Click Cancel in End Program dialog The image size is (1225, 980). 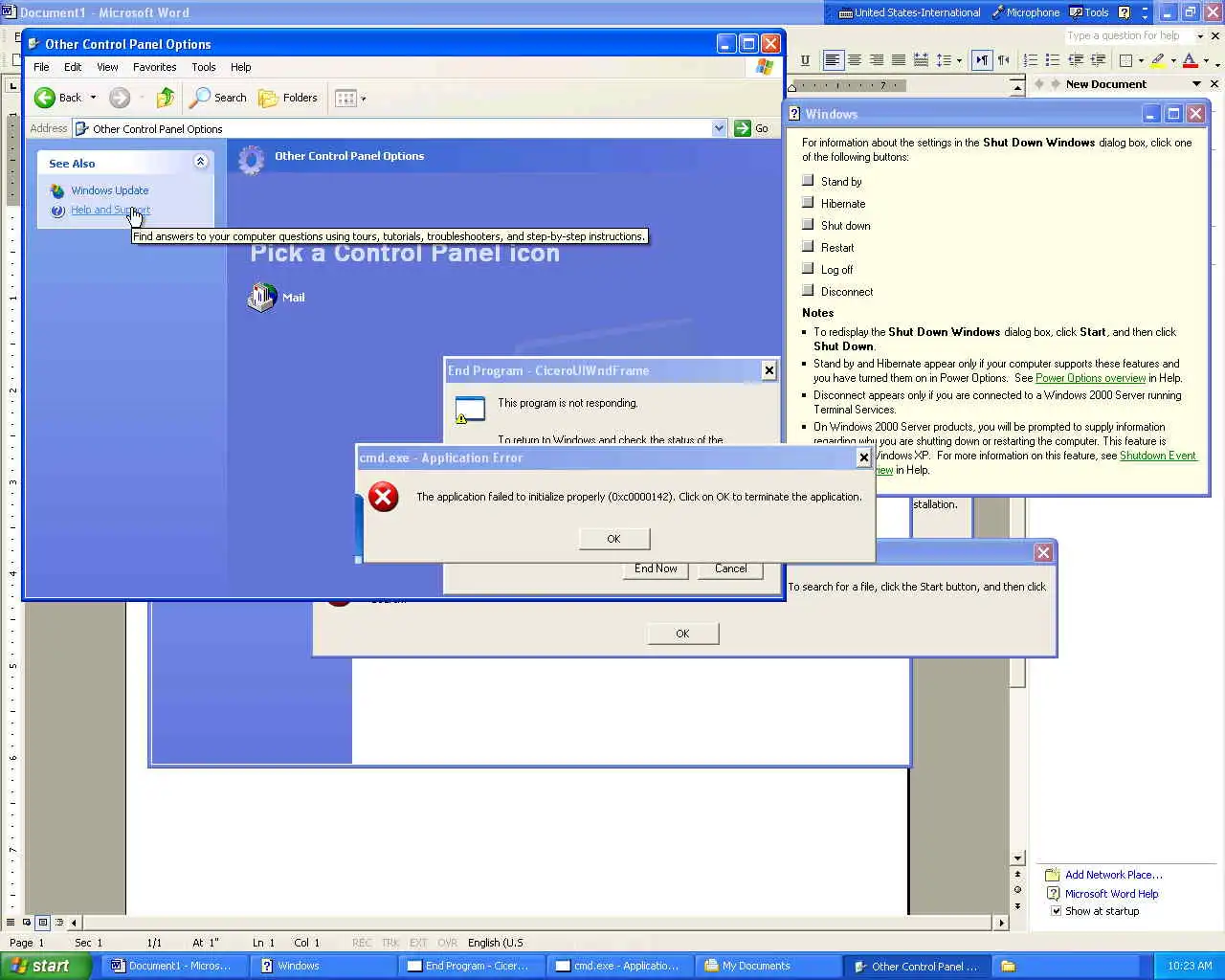731,568
